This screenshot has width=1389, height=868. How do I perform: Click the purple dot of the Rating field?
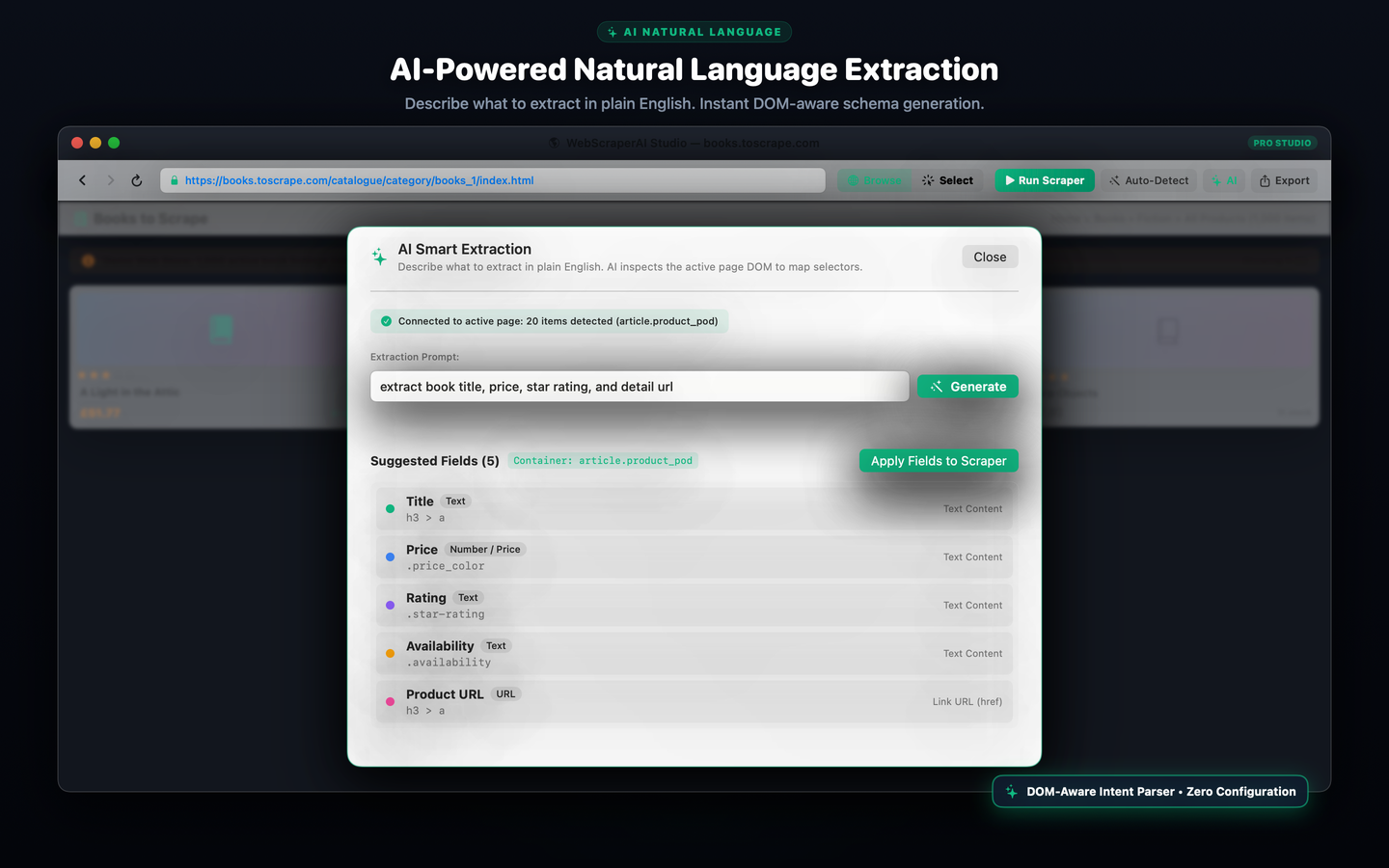coord(390,606)
